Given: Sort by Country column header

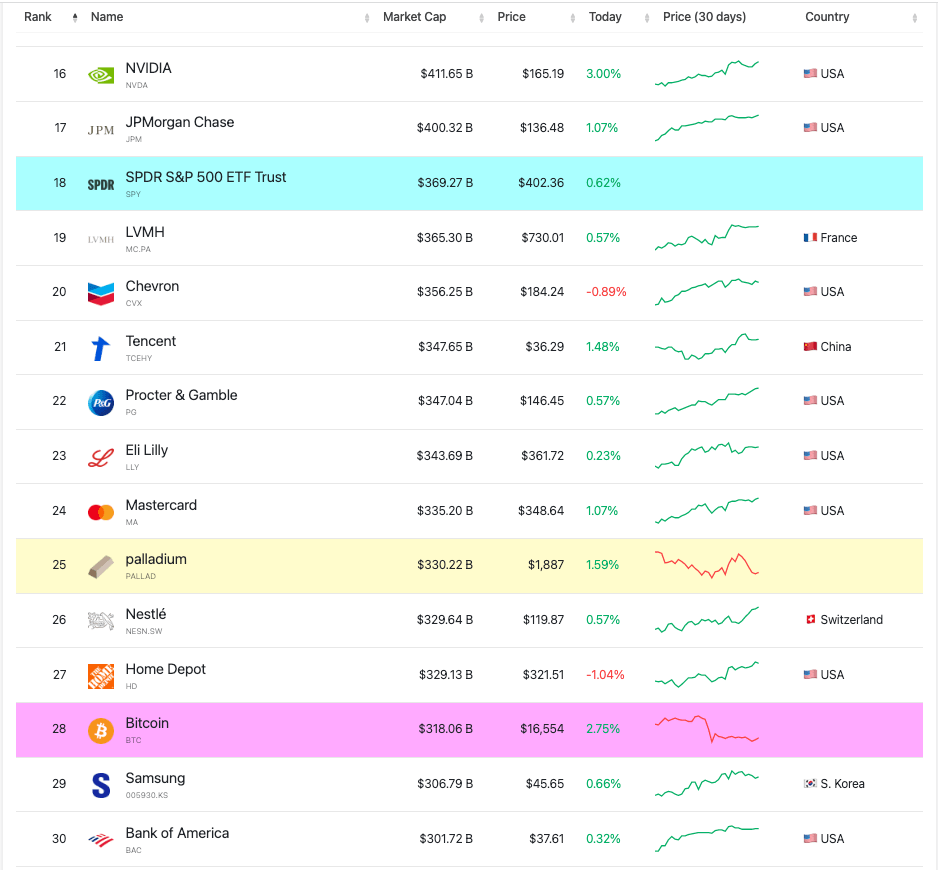Looking at the screenshot, I should pyautogui.click(x=827, y=17).
